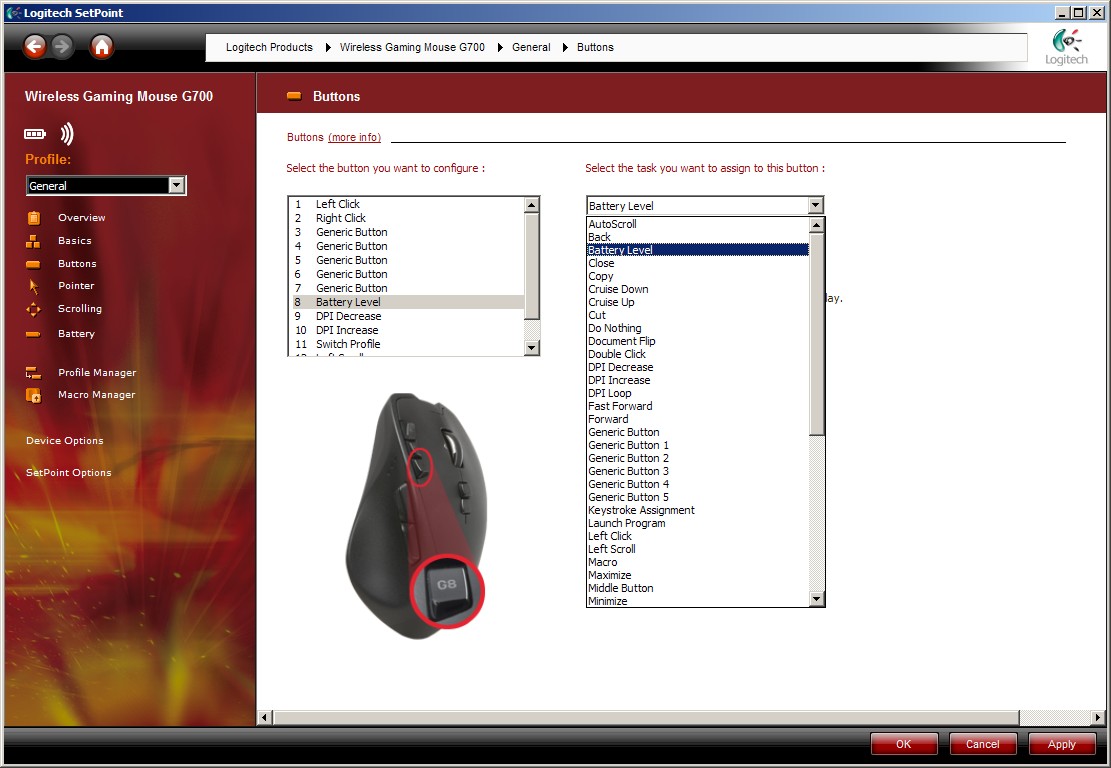
Task: Select Switch Profile button entry
Action: (348, 344)
